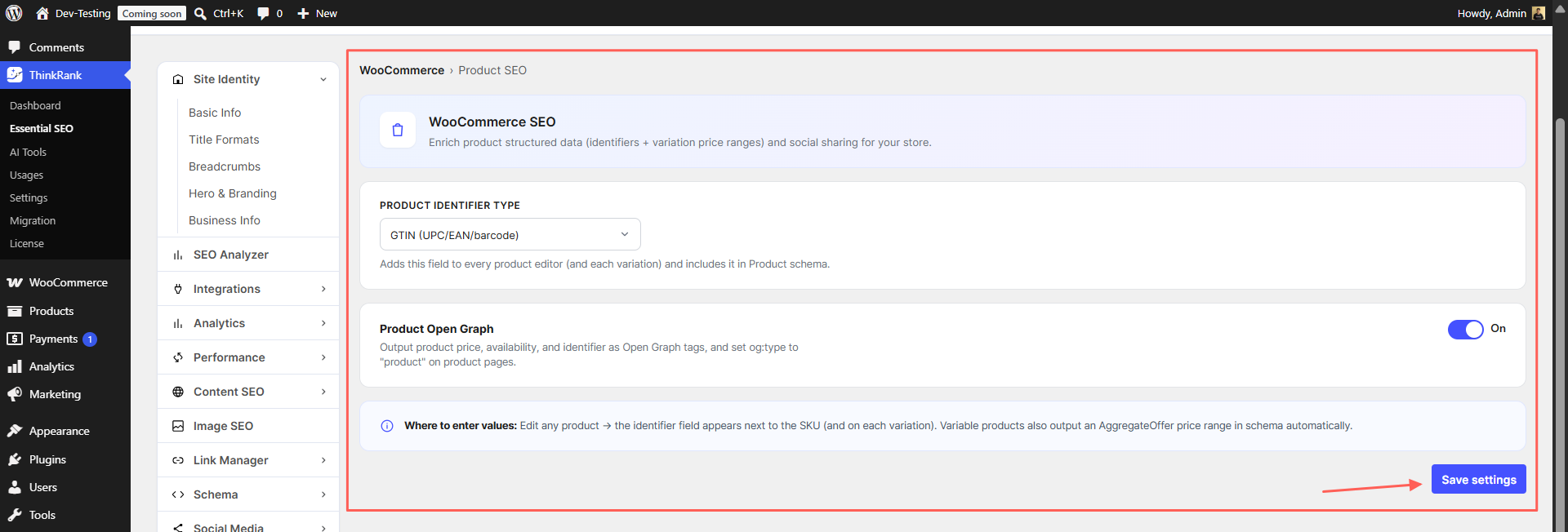Image resolution: width=1568 pixels, height=532 pixels.
Task: Click the SEO Analyzer chart icon
Action: [x=178, y=255]
